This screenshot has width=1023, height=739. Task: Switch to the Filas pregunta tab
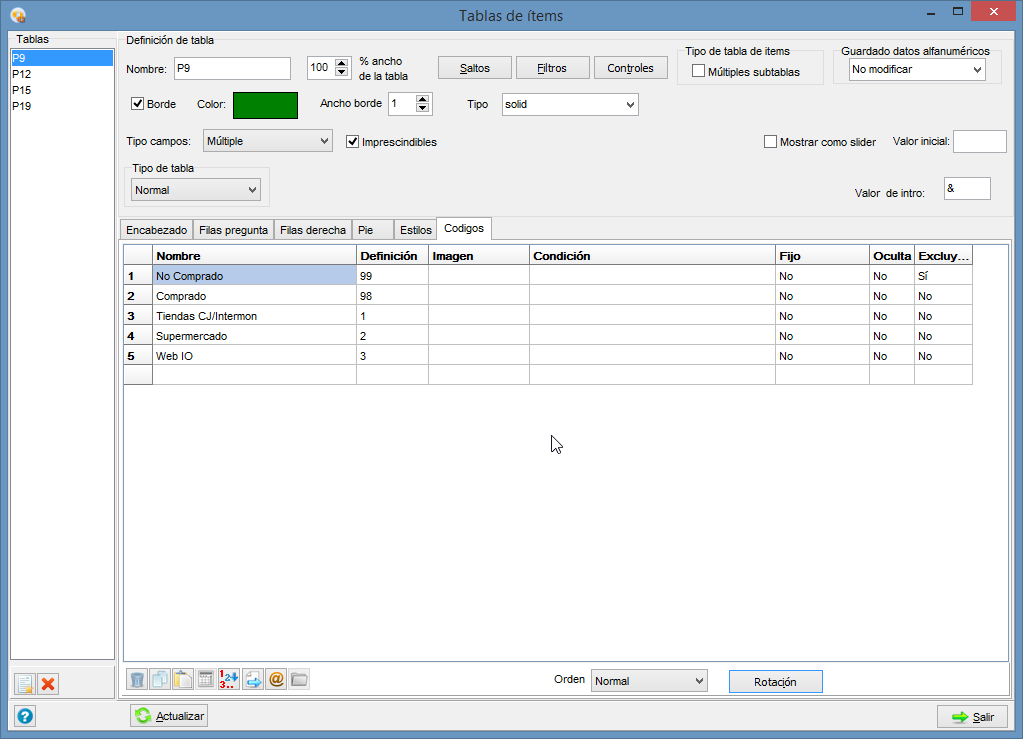233,230
